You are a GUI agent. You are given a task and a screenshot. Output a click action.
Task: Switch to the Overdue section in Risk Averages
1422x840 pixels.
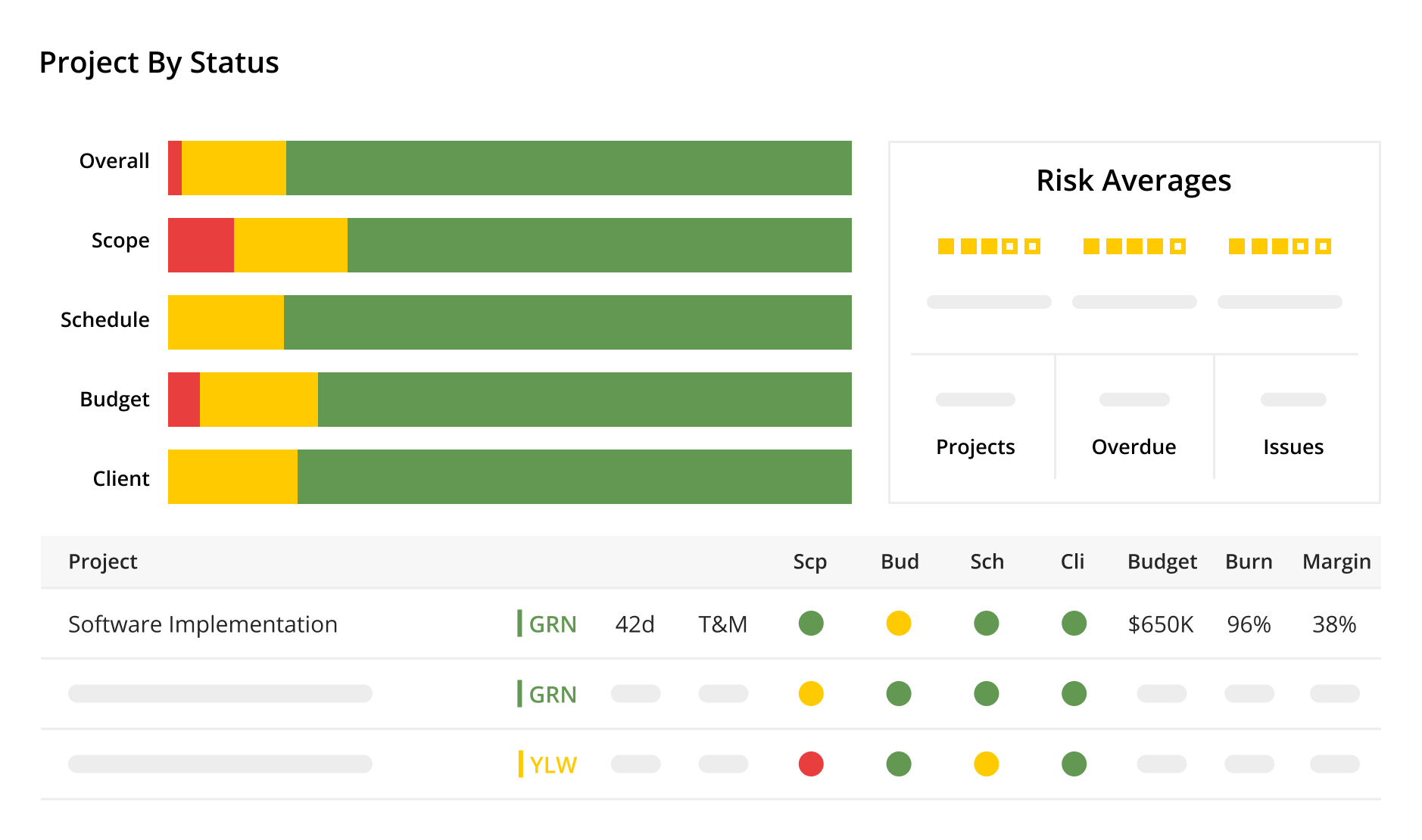pos(1133,446)
